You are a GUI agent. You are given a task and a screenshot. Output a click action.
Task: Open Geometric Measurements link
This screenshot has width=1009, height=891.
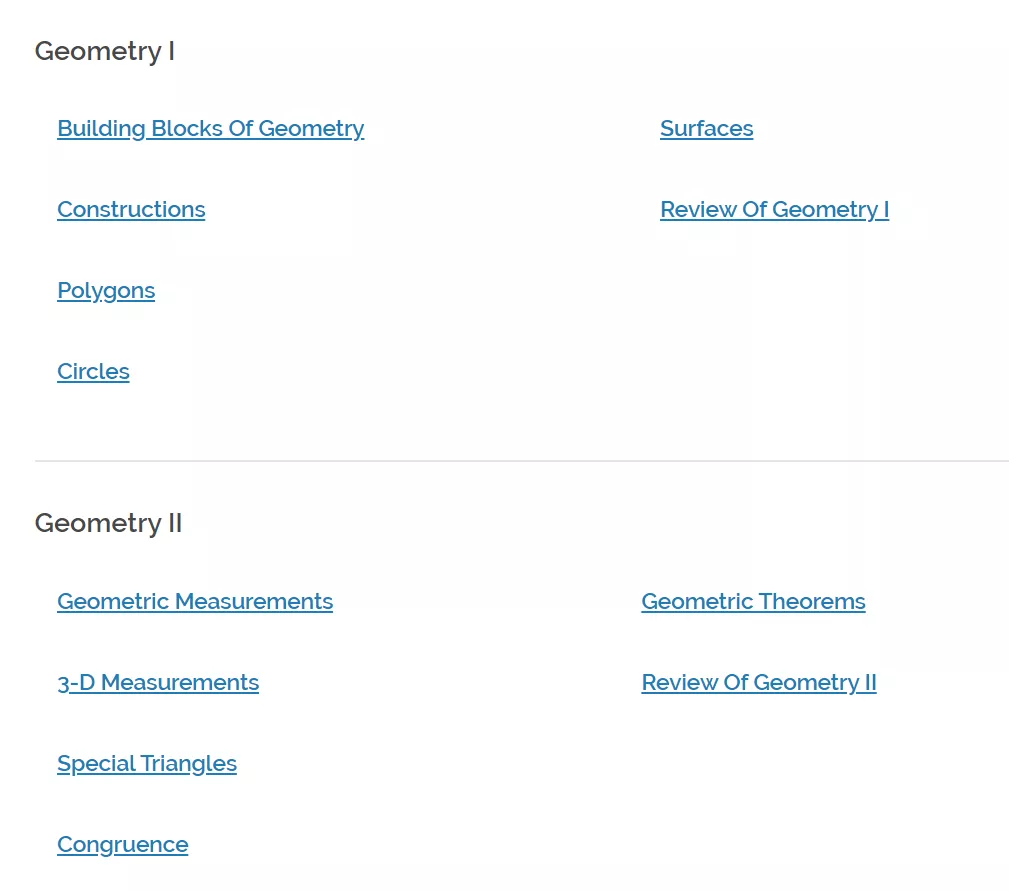195,602
